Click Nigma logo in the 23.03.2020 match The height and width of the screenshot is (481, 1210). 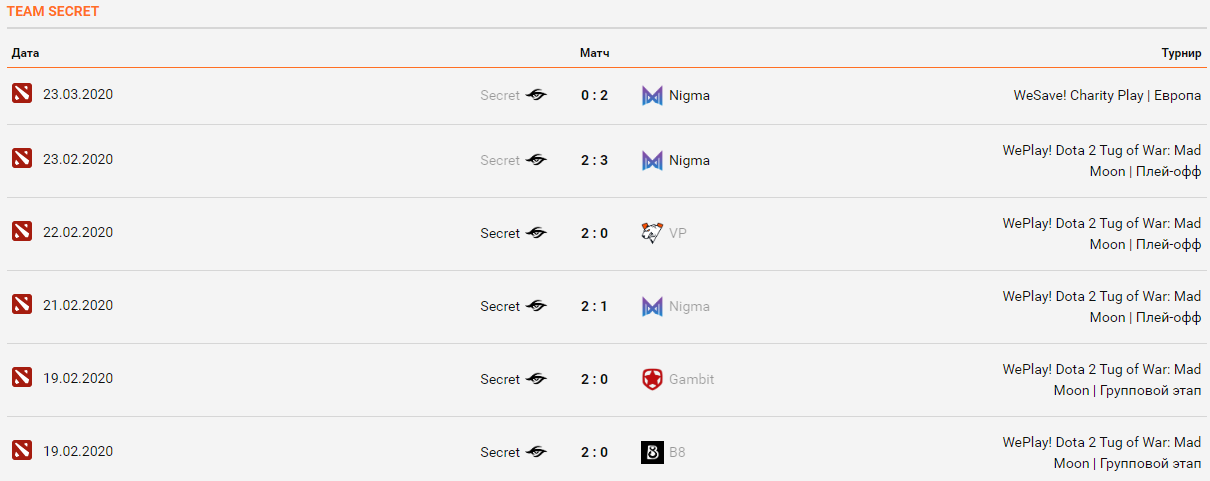tap(652, 96)
